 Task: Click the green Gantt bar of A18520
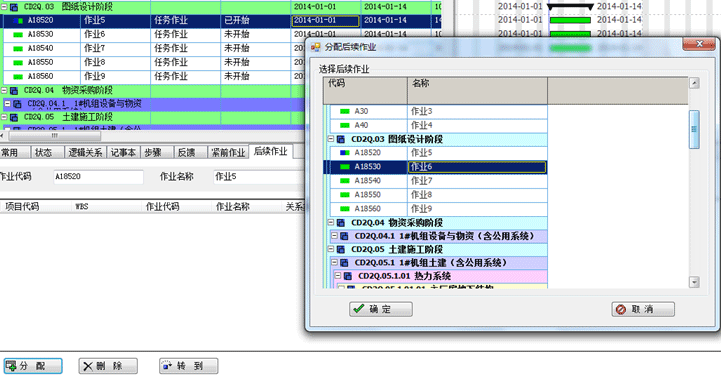click(x=570, y=20)
